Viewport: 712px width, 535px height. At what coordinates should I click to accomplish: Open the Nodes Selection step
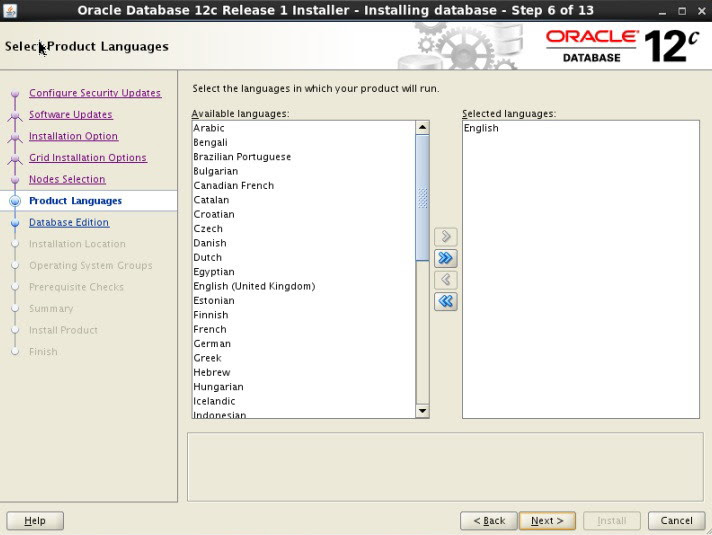pos(67,179)
